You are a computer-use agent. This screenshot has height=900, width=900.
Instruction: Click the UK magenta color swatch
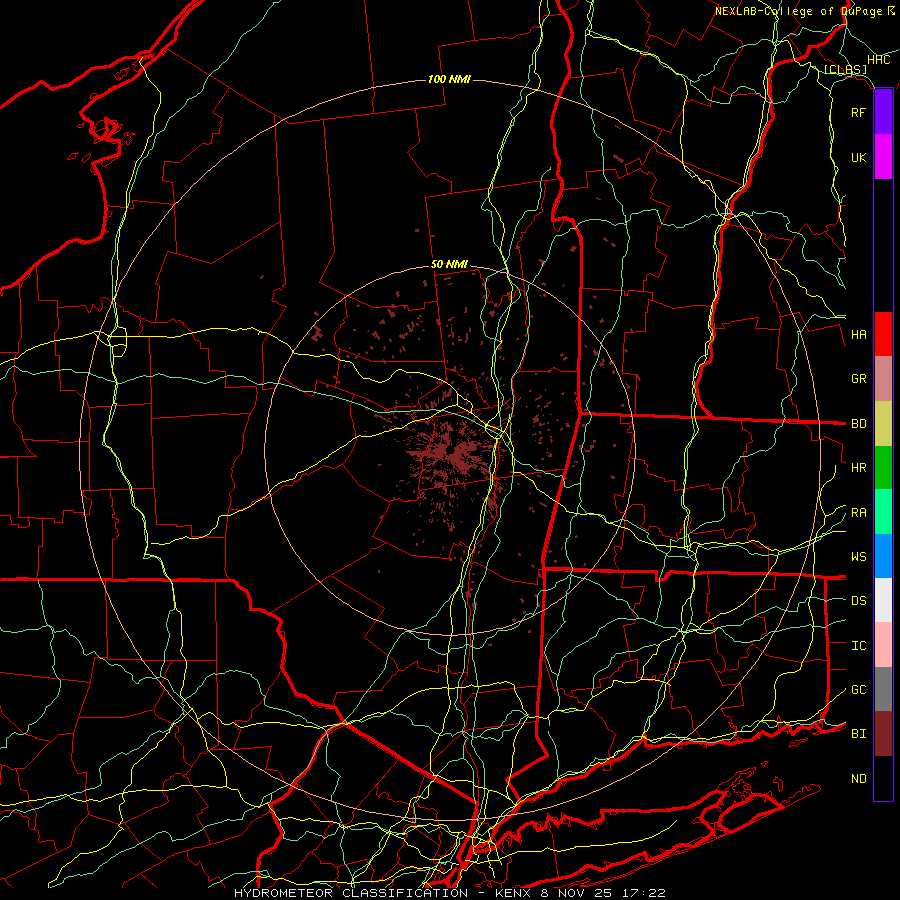[883, 157]
